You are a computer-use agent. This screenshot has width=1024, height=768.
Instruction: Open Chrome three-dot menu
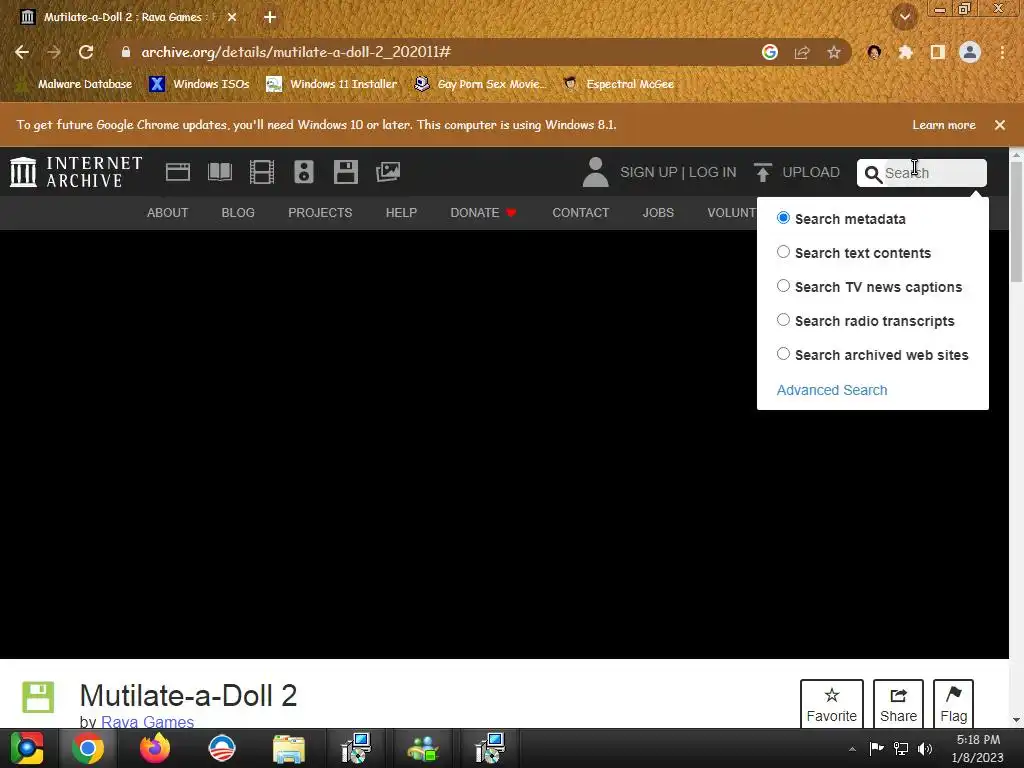(x=1002, y=52)
